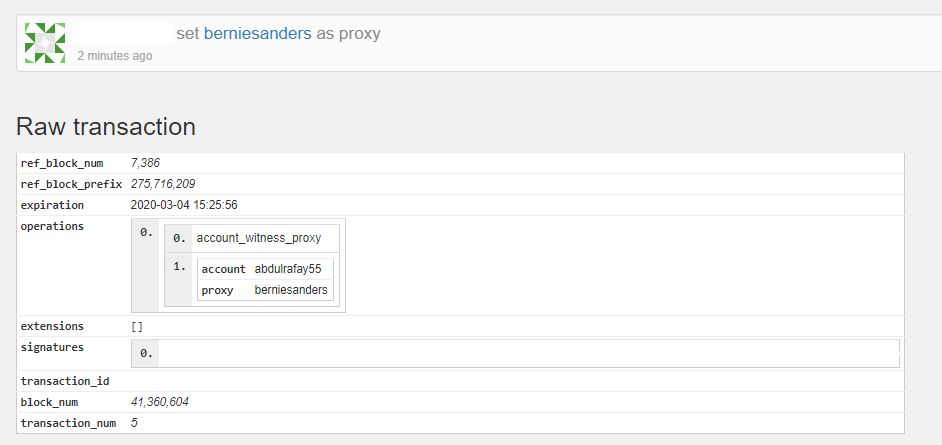Click the account value abdulrafay55
The height and width of the screenshot is (445, 942).
pos(288,269)
